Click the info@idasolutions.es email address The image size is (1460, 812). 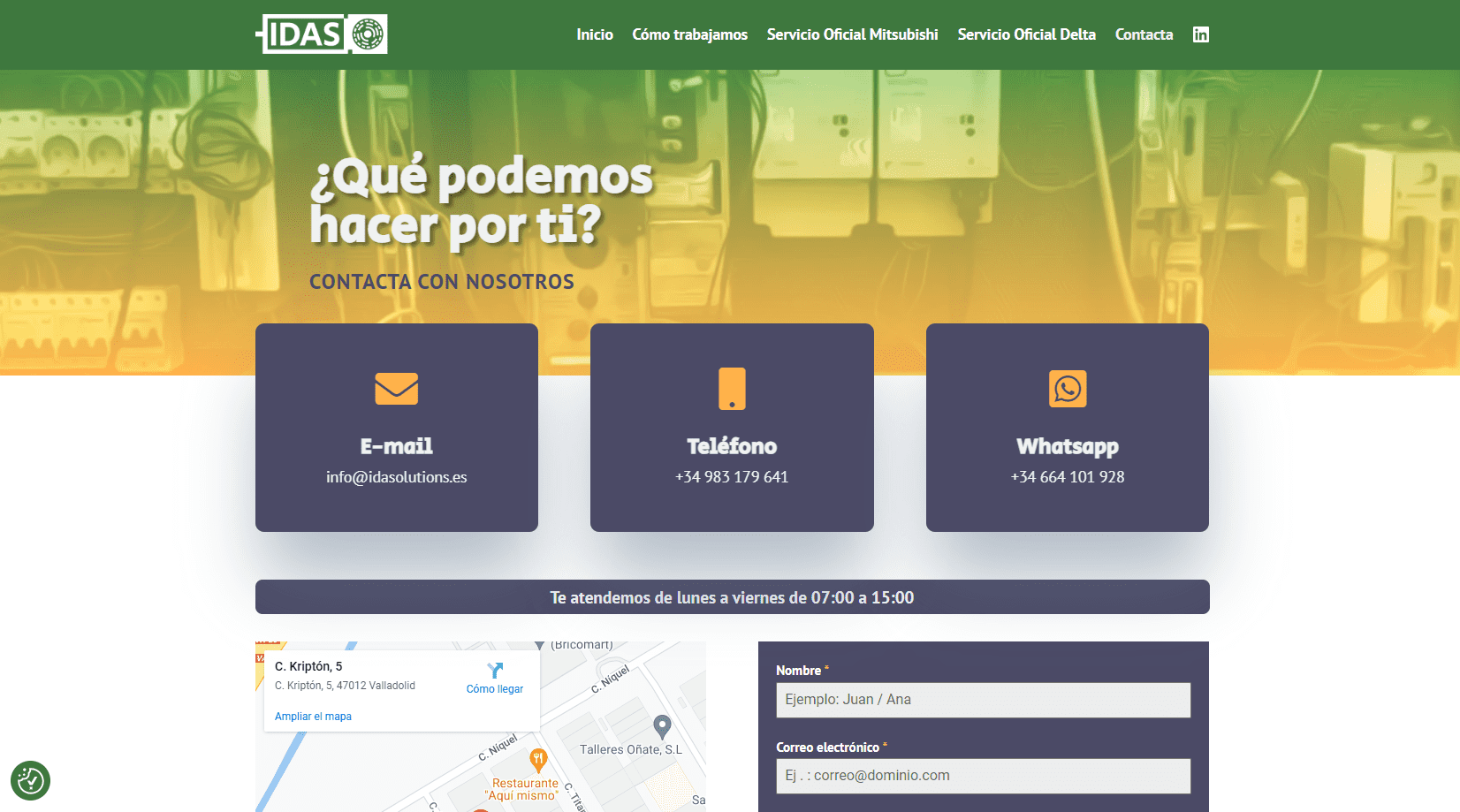click(x=397, y=477)
